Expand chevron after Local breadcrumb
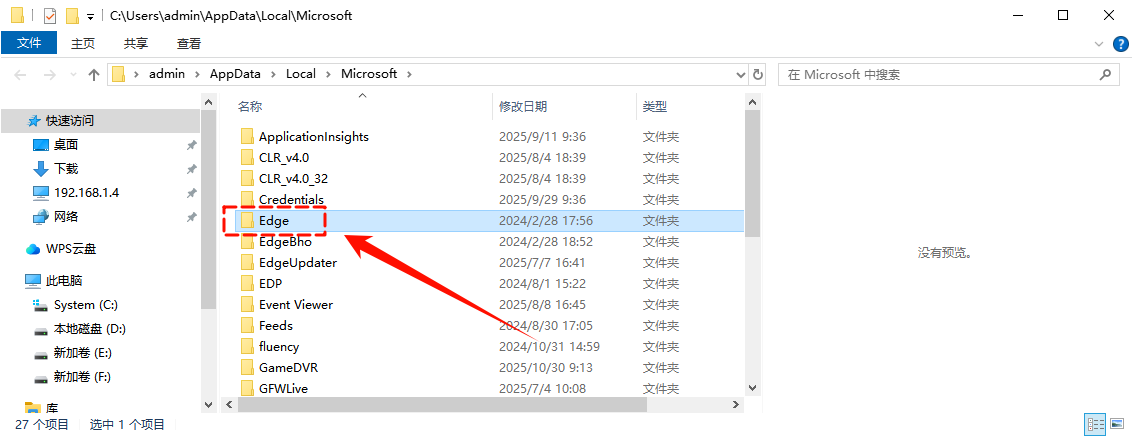 pos(328,74)
